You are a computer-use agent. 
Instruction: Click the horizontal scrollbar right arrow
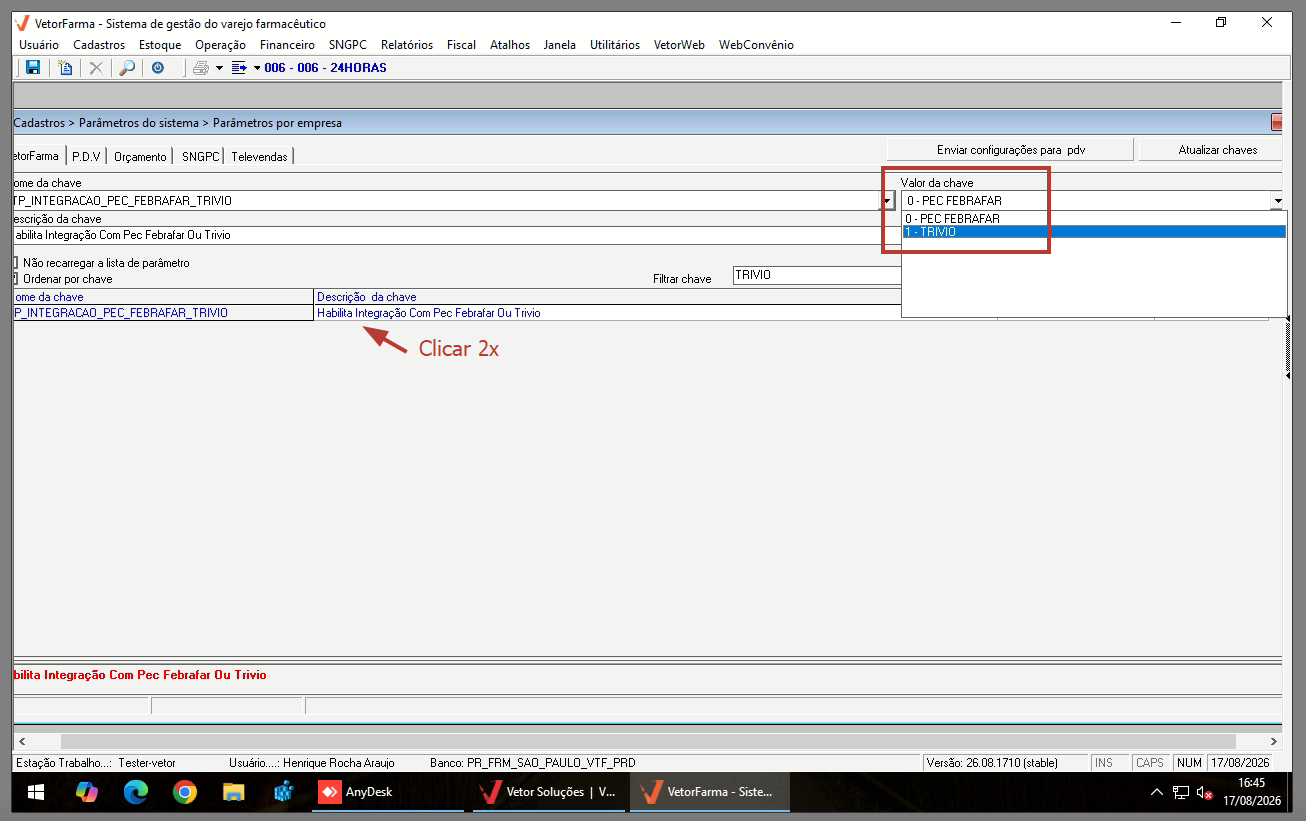tap(1273, 742)
